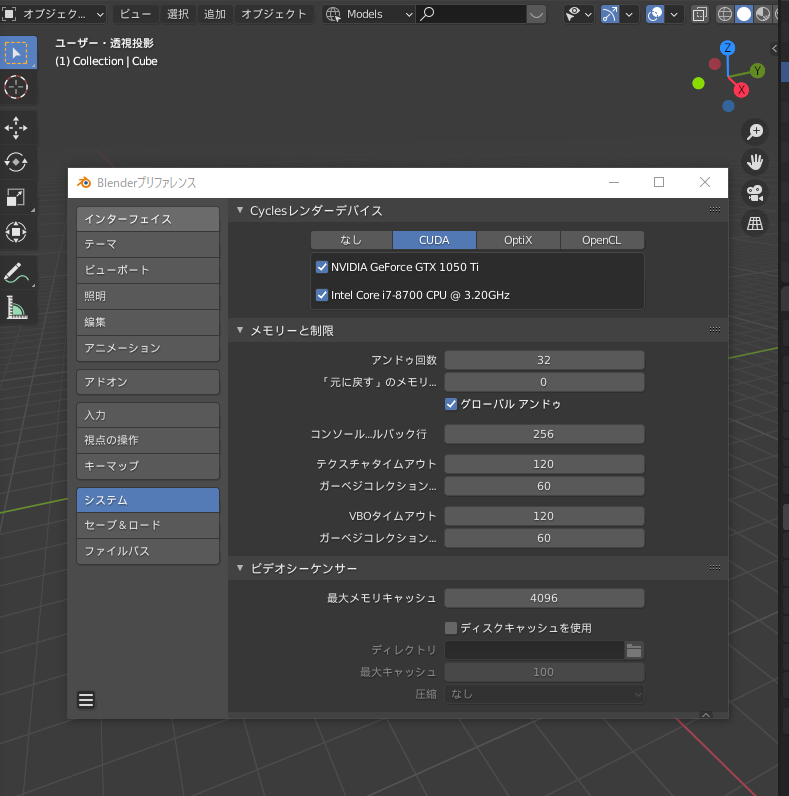Click the pan view hand icon
This screenshot has height=796, width=789.
coord(755,162)
